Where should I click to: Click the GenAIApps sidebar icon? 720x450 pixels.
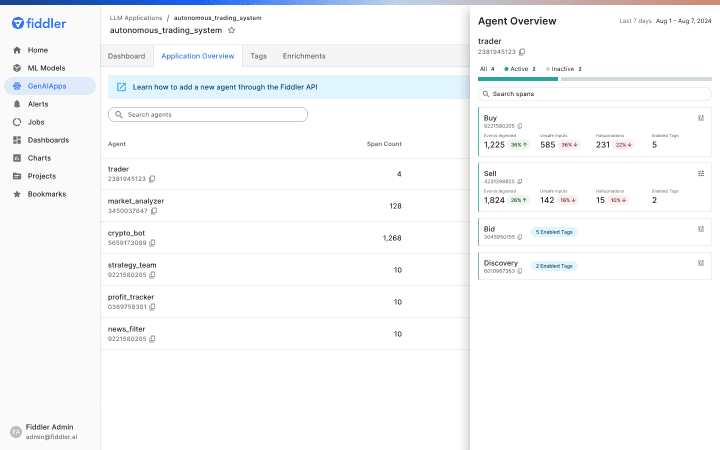coord(17,86)
